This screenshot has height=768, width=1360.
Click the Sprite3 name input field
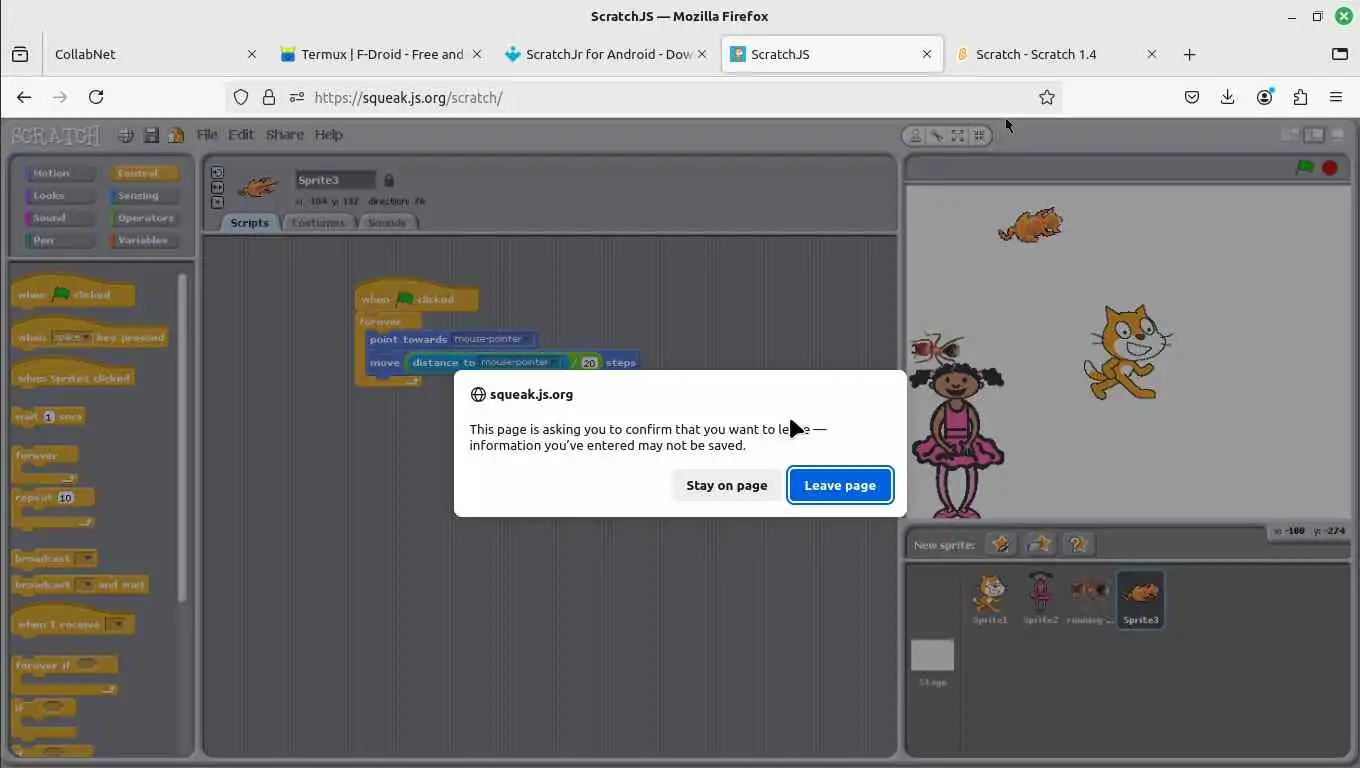tap(335, 180)
